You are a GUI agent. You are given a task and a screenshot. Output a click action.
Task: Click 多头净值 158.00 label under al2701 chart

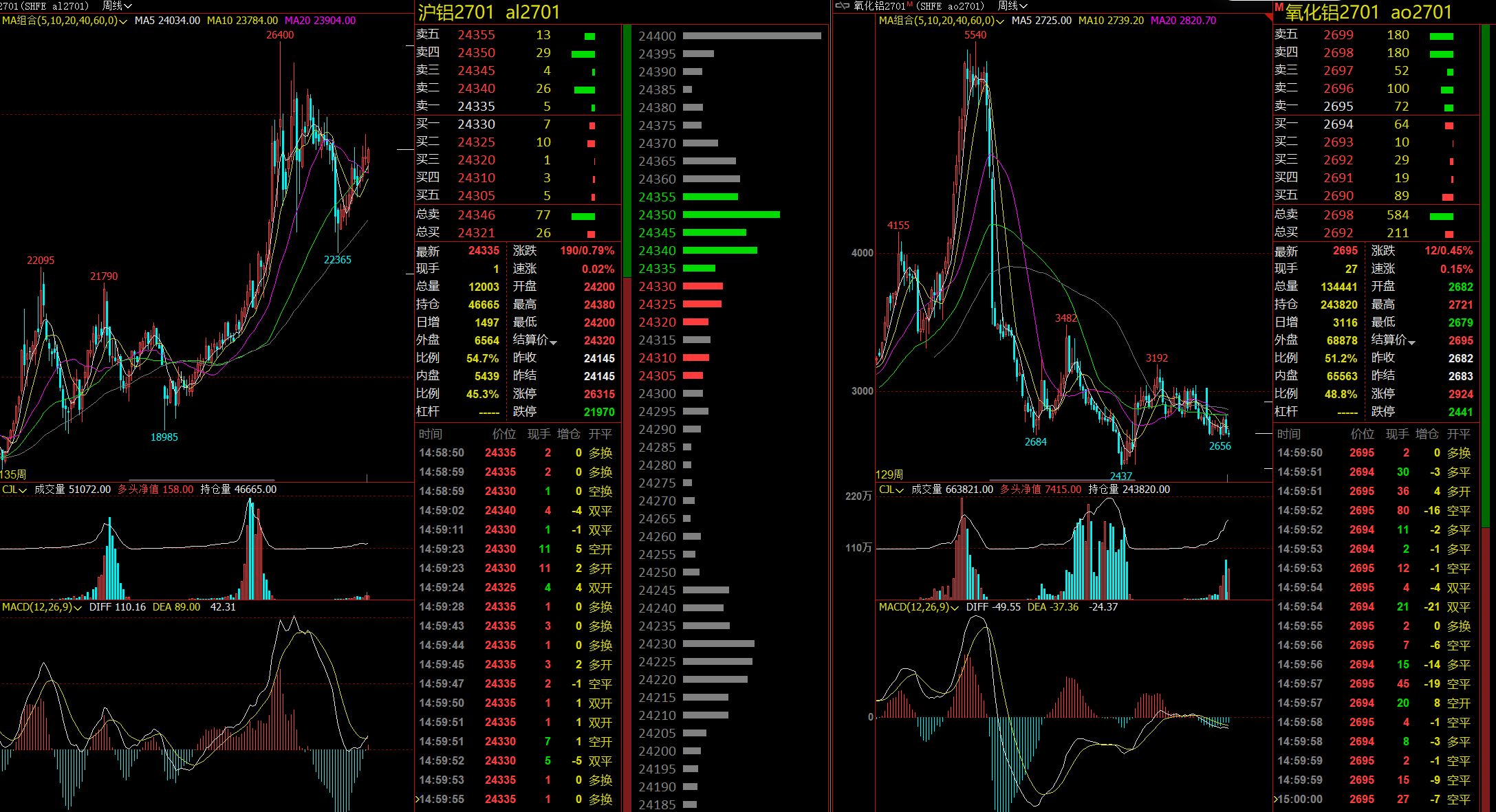click(155, 490)
